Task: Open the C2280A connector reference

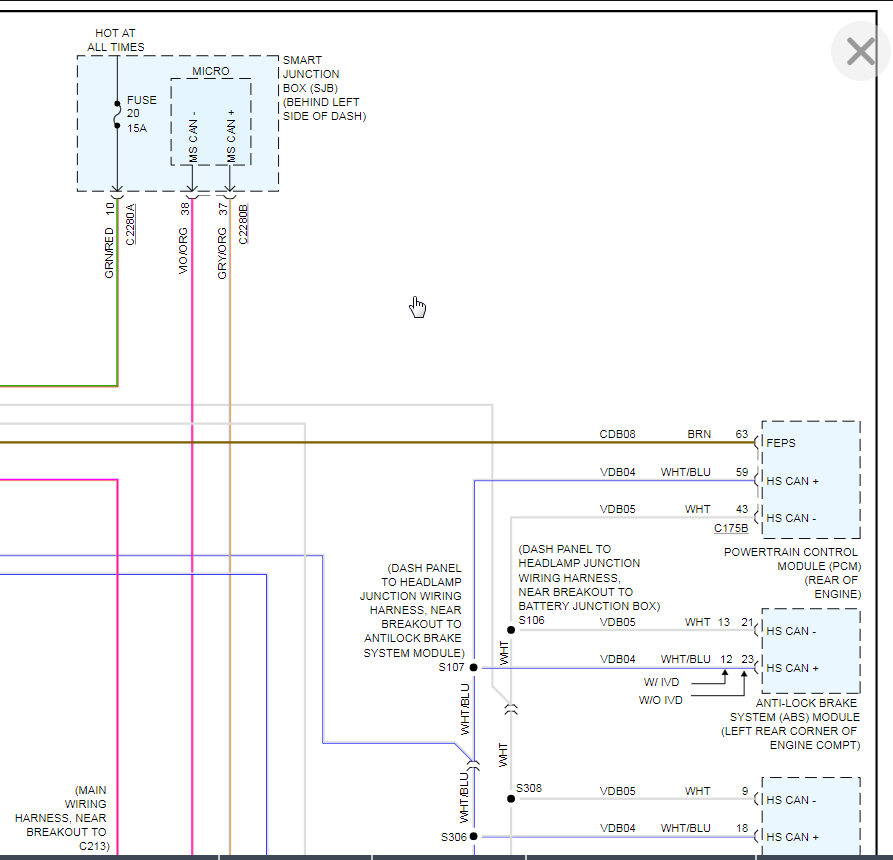Action: coord(132,224)
